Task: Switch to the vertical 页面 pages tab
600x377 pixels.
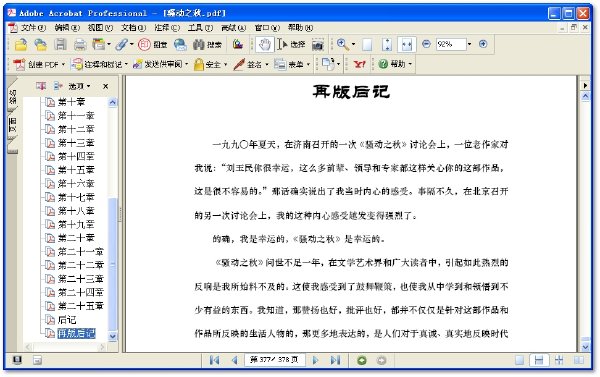Action: coord(13,126)
